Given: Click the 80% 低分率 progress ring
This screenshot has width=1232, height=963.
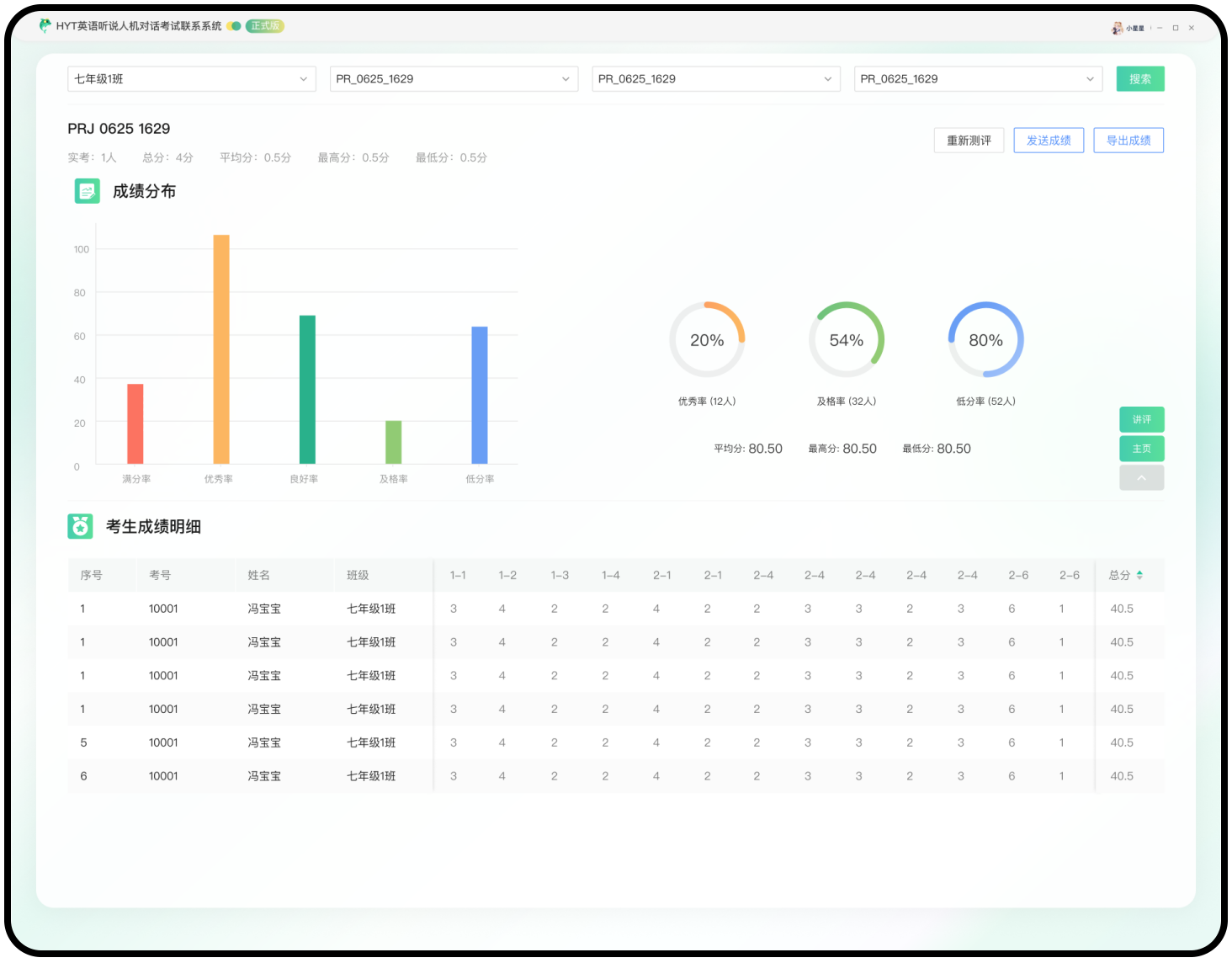Looking at the screenshot, I should click(985, 340).
